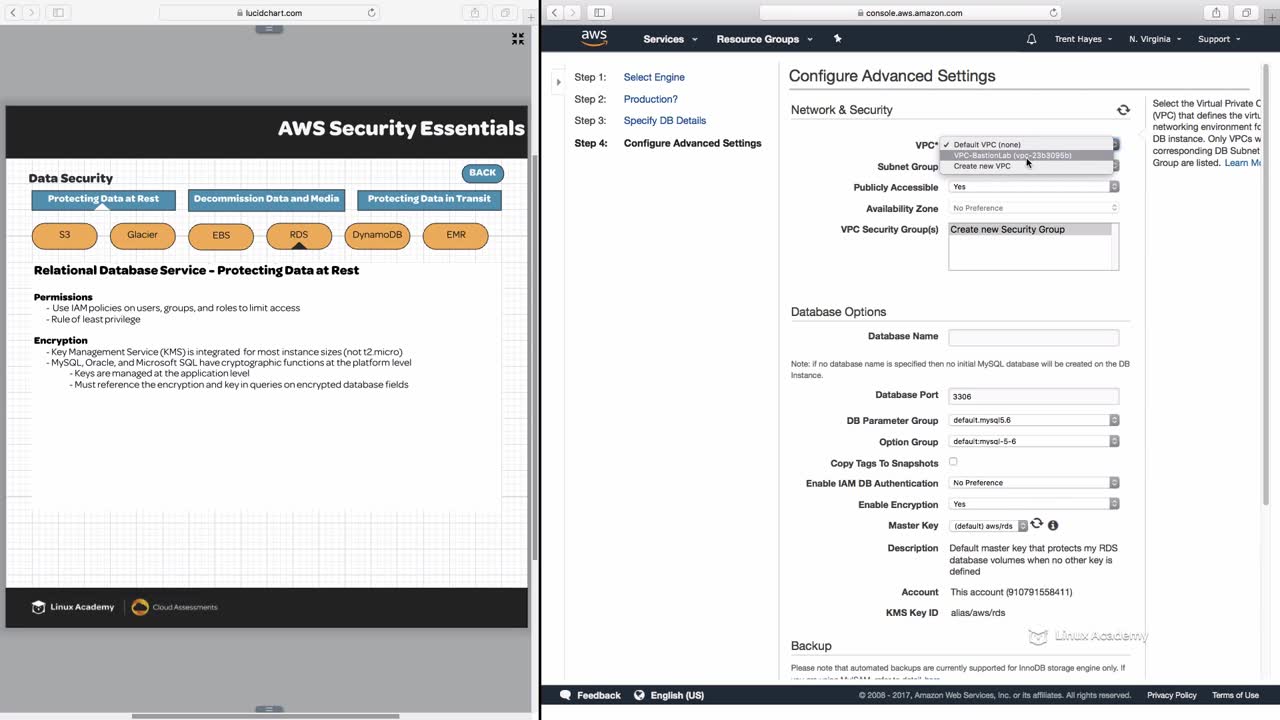Open the Availability Zone dropdown
This screenshot has height=720, width=1280.
tap(1034, 208)
